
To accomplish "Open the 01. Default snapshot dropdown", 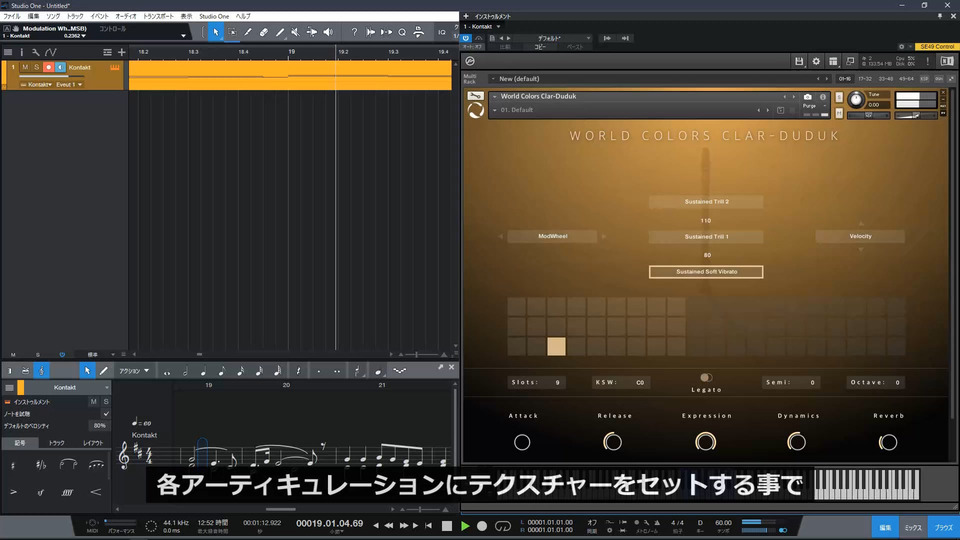I will tap(517, 110).
